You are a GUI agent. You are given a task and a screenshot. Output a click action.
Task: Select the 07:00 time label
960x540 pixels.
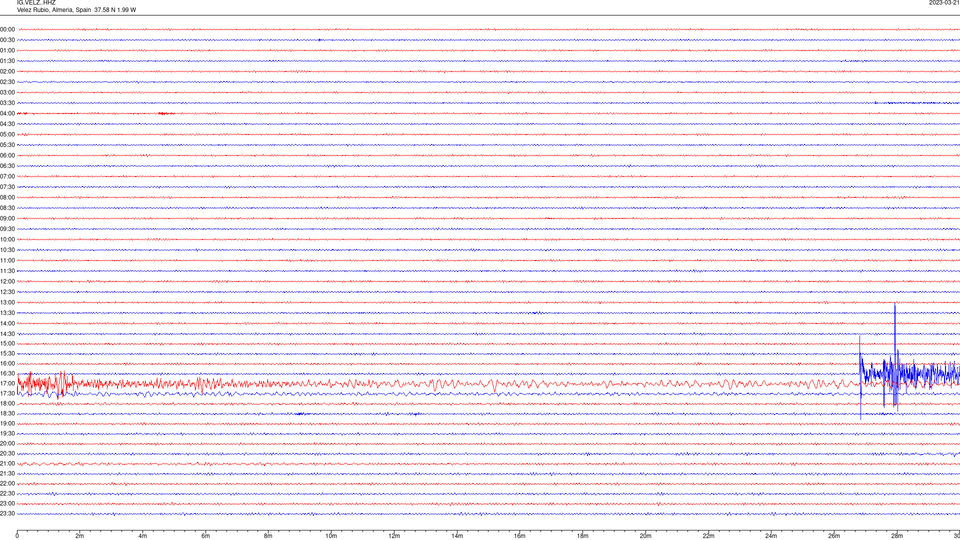click(7, 176)
